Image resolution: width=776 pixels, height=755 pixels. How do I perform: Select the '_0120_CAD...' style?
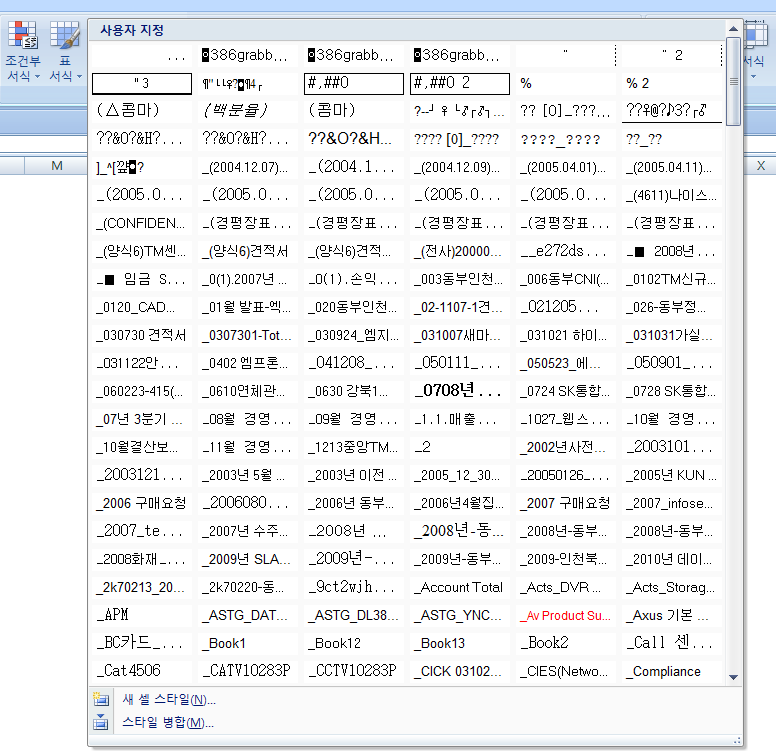pos(142,307)
